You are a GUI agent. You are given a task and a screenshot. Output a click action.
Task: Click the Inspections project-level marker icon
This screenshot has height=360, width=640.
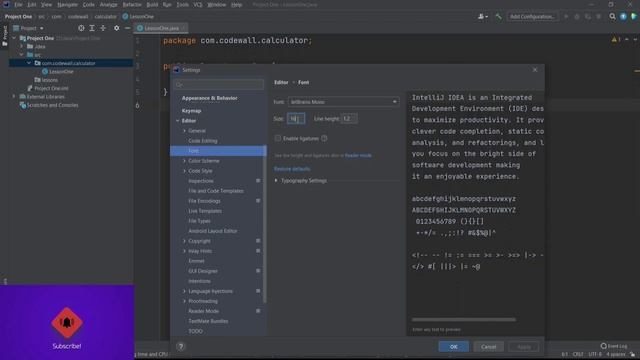(258, 180)
